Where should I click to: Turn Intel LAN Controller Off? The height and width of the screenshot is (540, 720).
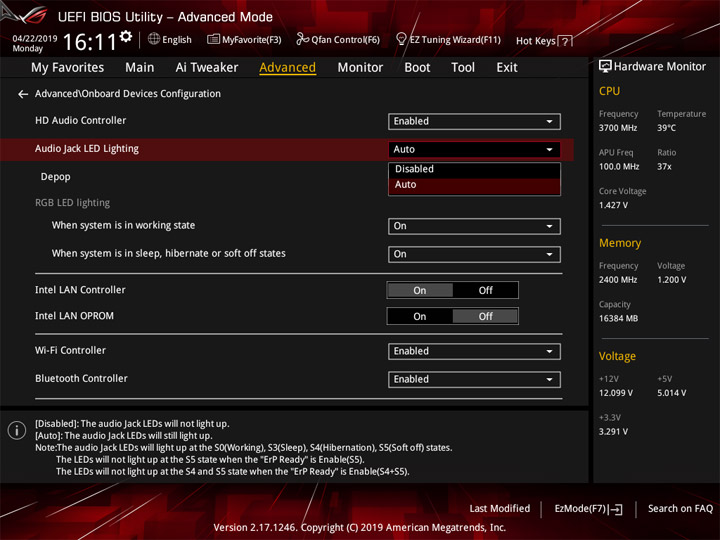(x=485, y=290)
